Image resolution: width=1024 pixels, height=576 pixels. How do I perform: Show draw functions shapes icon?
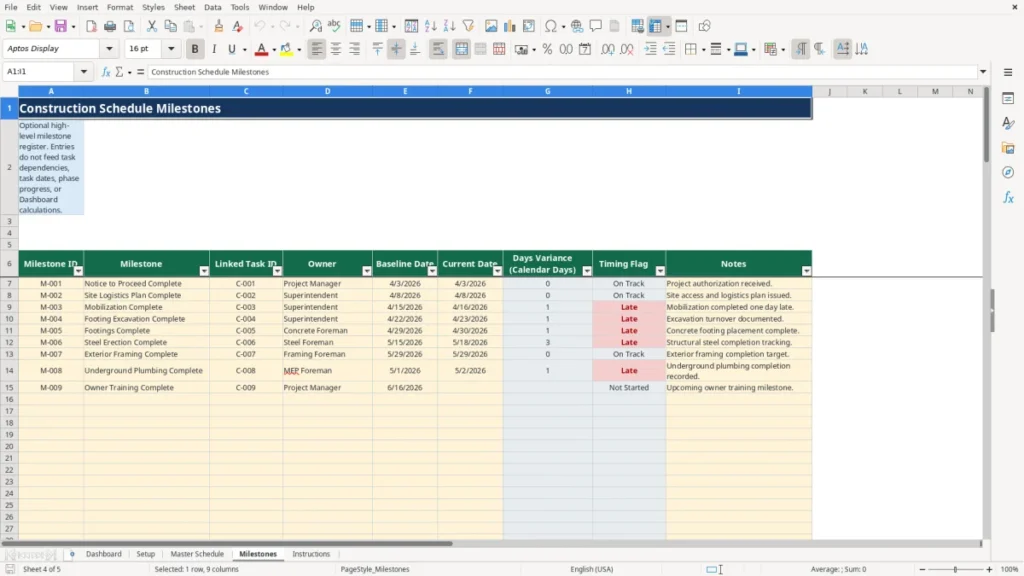pyautogui.click(x=704, y=26)
